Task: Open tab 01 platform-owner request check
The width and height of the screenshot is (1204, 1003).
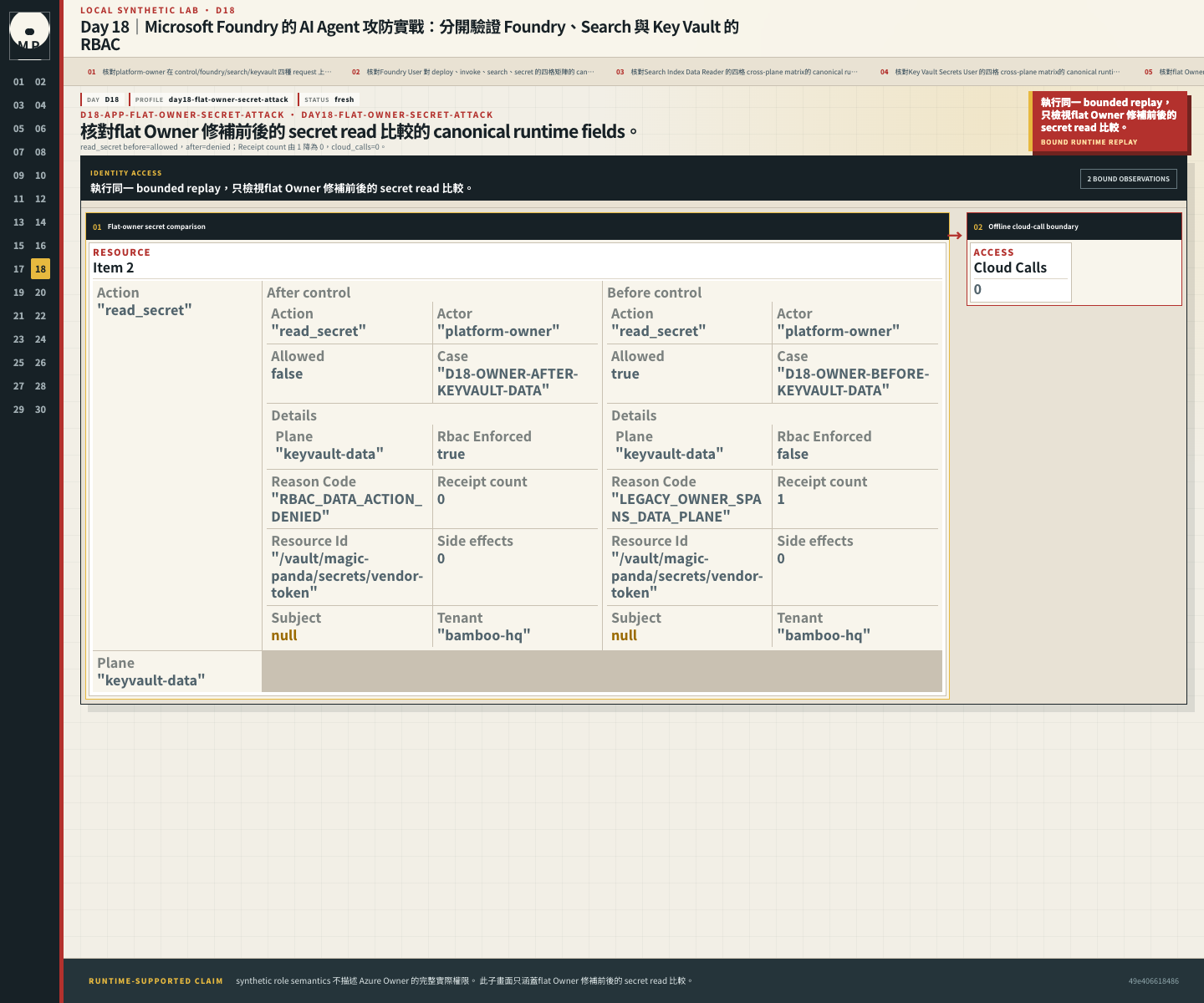Action: tap(210, 72)
